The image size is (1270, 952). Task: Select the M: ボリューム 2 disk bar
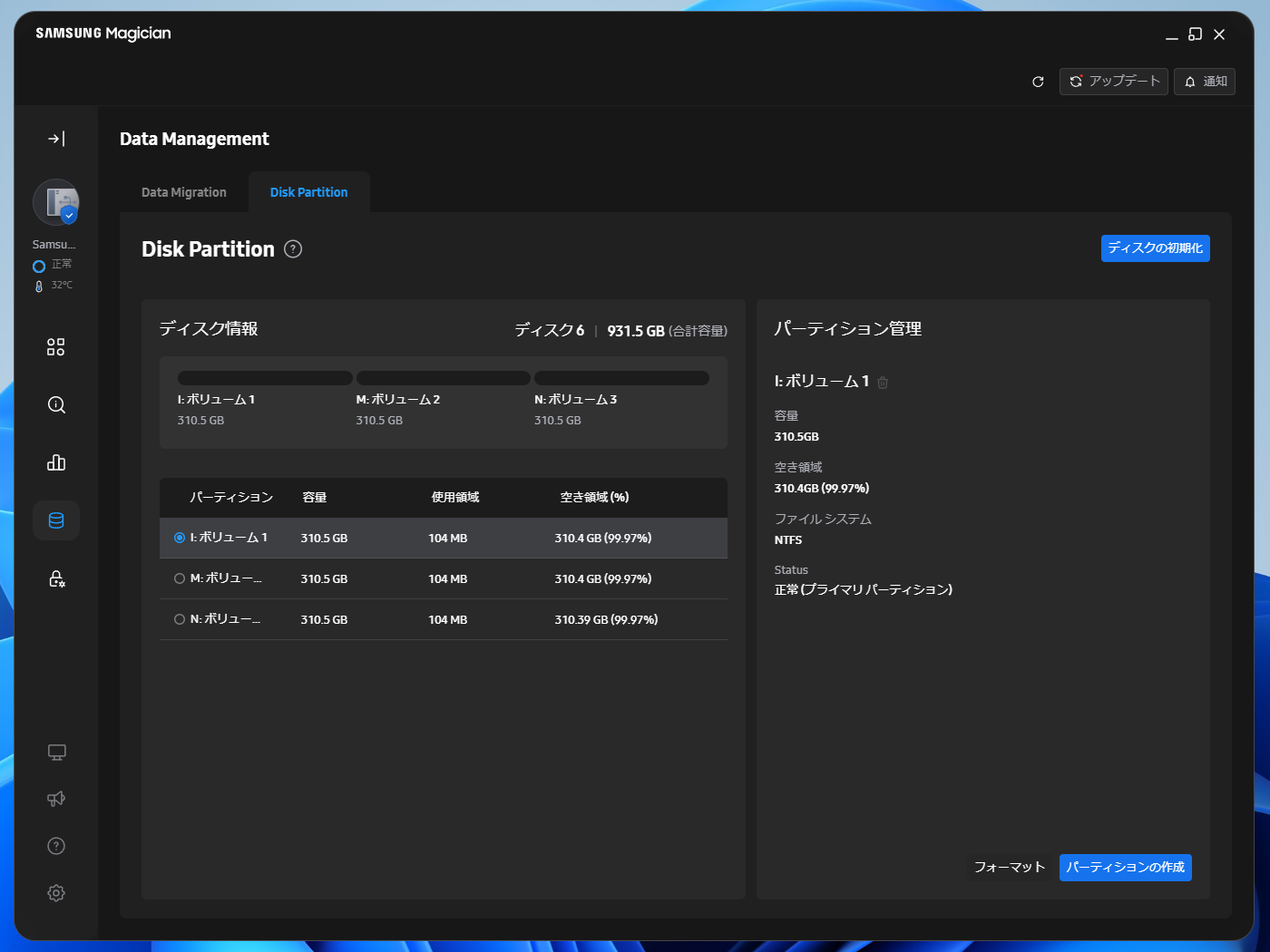[444, 378]
